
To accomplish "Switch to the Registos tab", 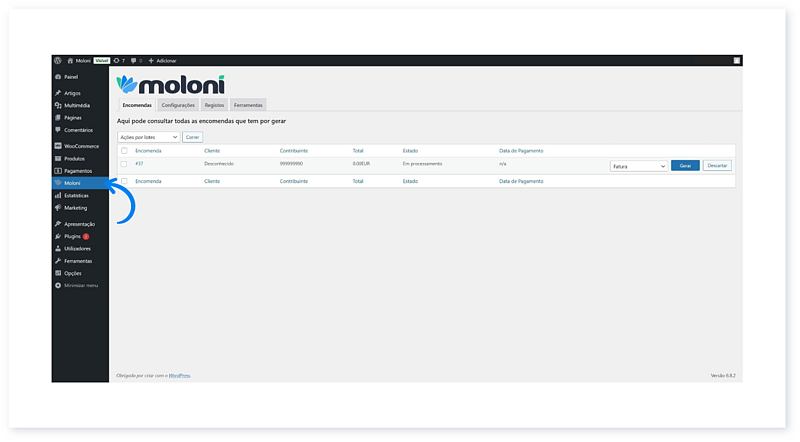I will tap(214, 105).
